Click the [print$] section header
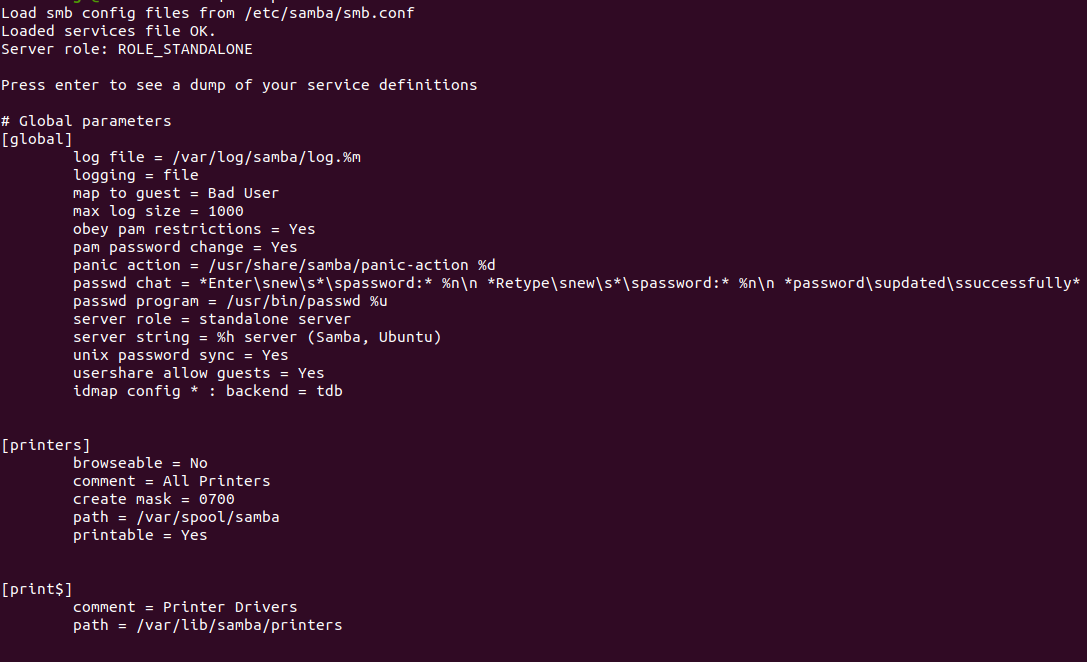Screen dimensions: 1087x662 37,589
